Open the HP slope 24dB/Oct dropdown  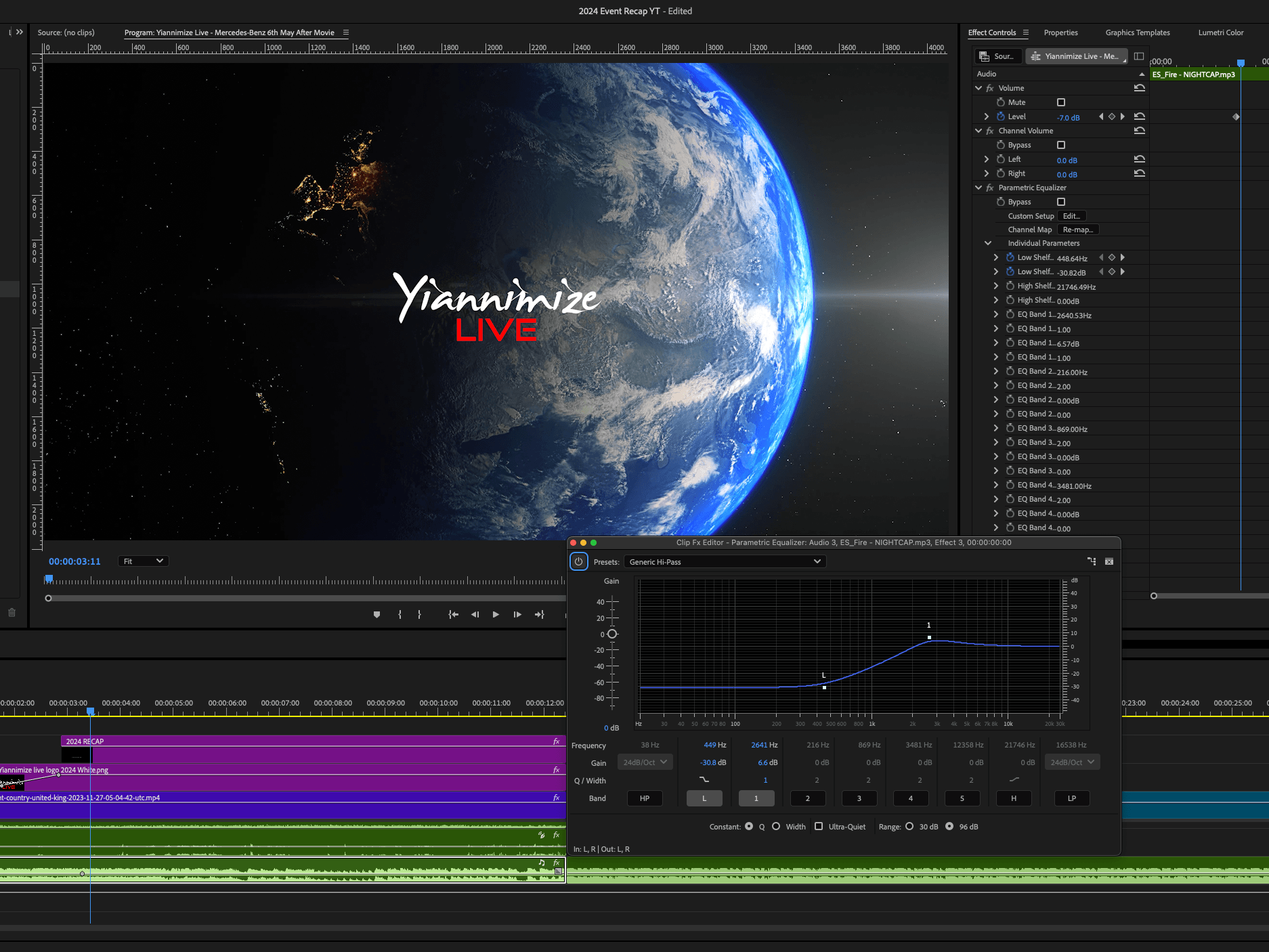[645, 762]
